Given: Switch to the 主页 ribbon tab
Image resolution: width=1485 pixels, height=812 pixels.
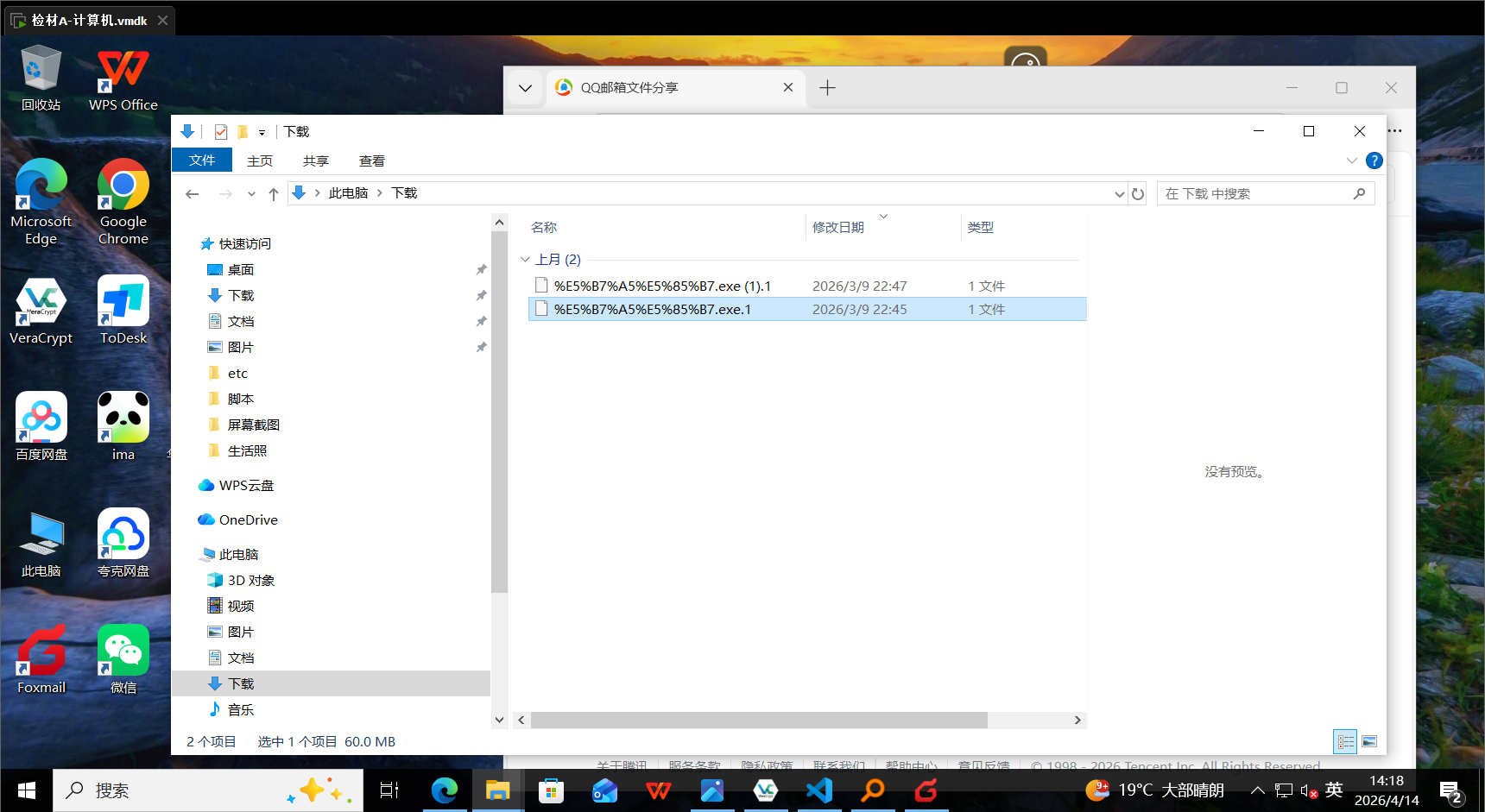Looking at the screenshot, I should click(x=260, y=161).
